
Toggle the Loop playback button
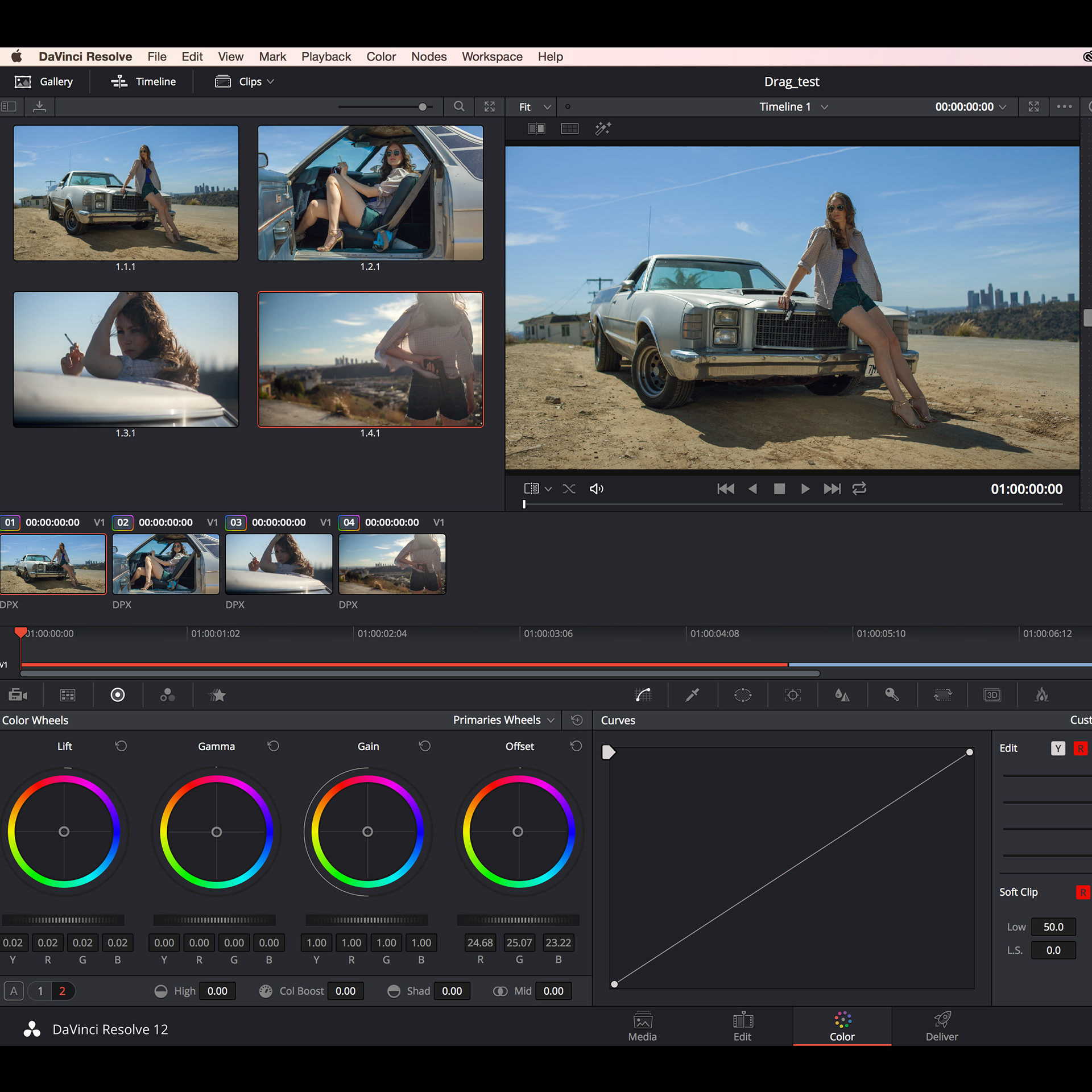(859, 489)
